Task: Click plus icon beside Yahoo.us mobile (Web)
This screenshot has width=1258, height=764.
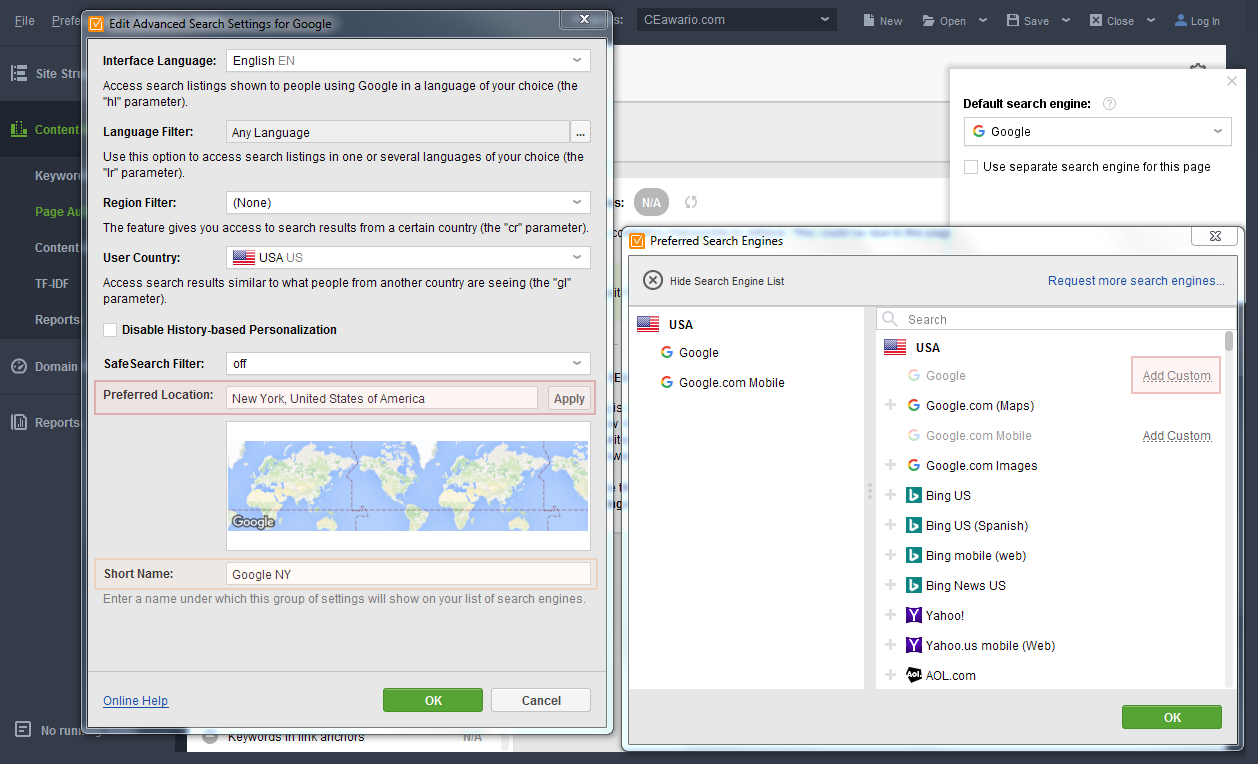Action: coord(891,645)
